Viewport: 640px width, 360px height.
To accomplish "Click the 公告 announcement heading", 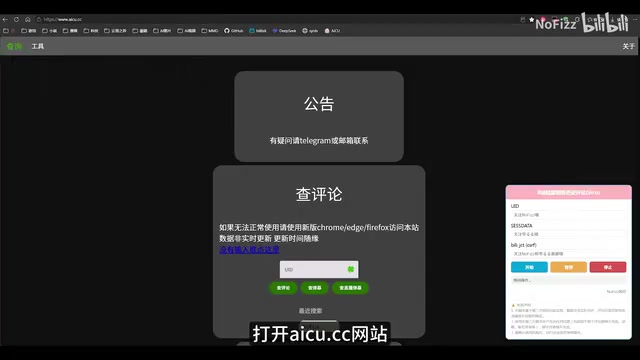I will tap(319, 104).
